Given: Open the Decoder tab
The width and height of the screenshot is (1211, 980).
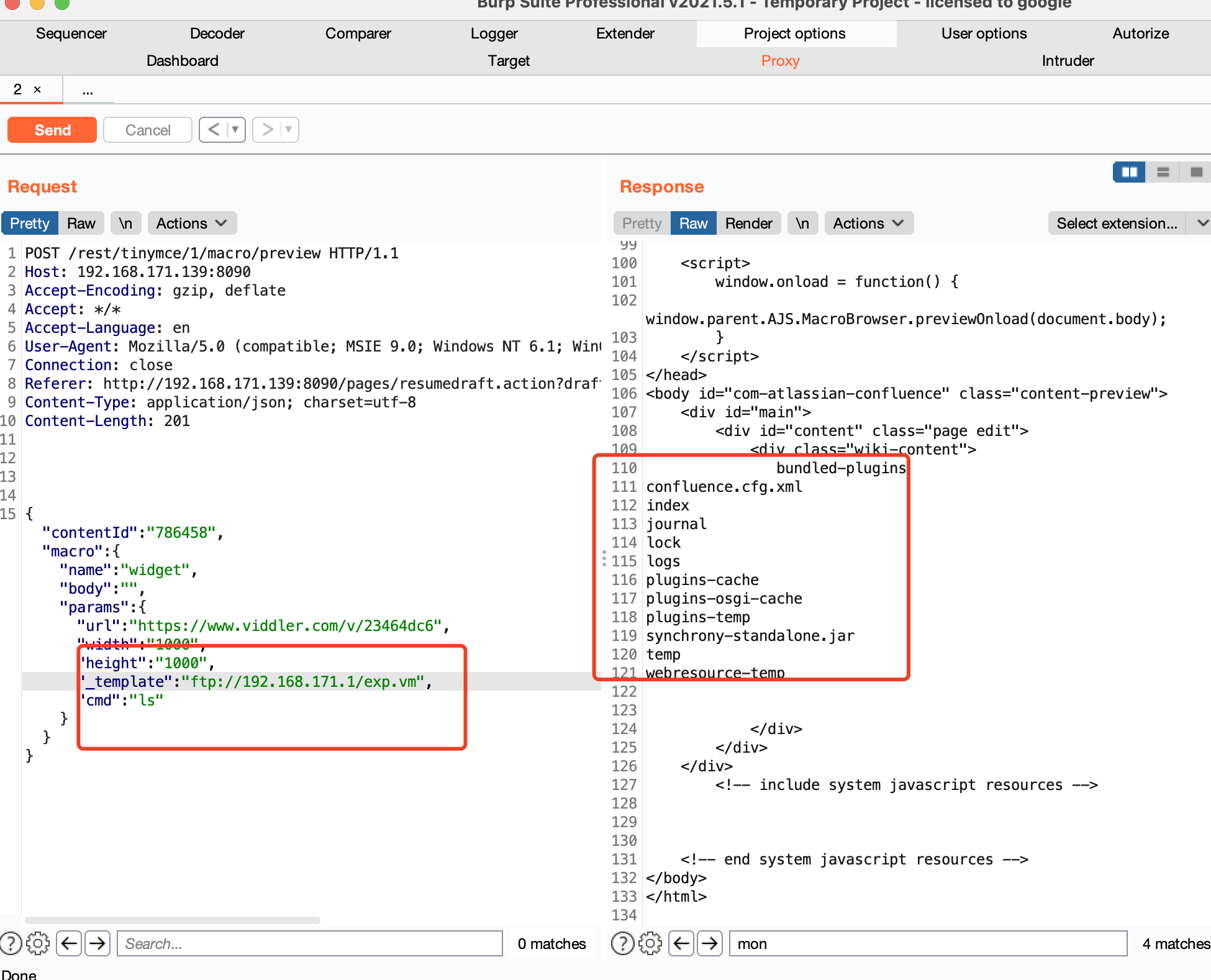Looking at the screenshot, I should [x=217, y=34].
